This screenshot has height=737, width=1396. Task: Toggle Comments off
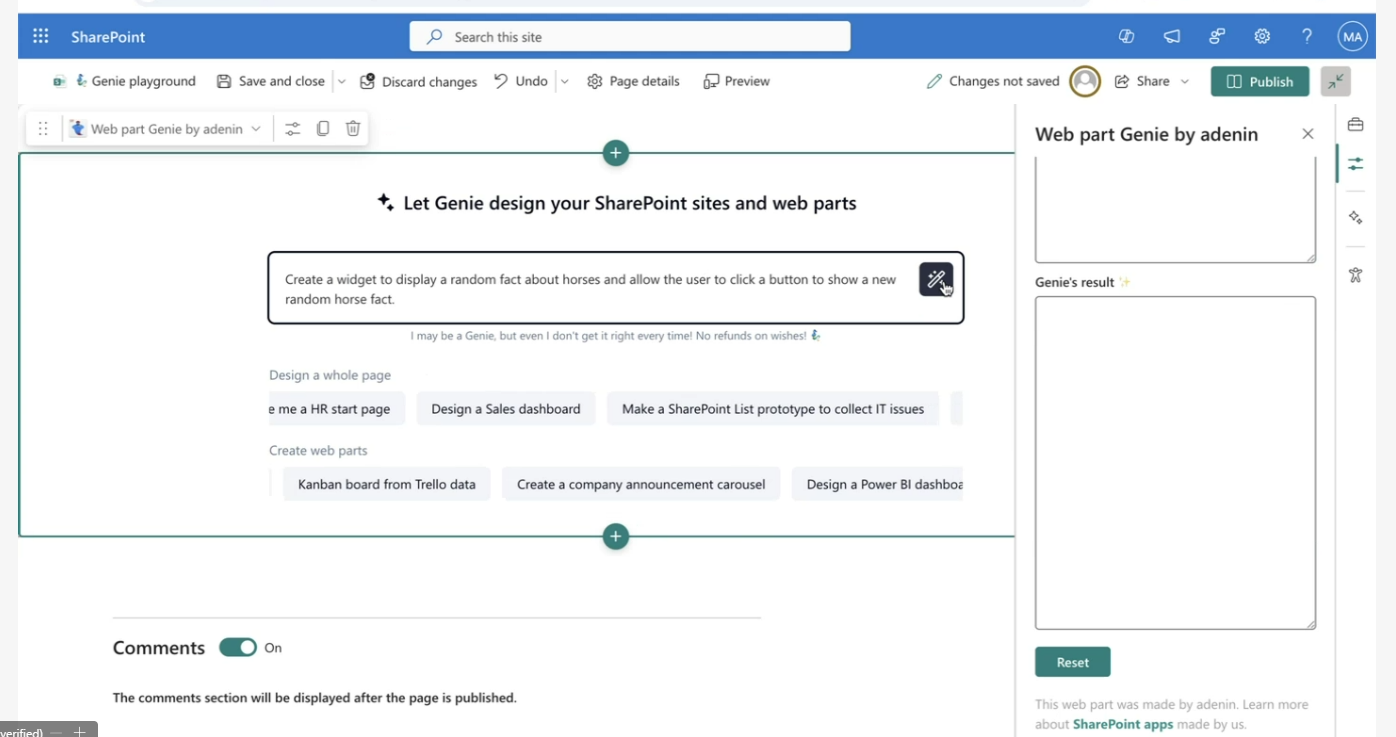pyautogui.click(x=238, y=648)
